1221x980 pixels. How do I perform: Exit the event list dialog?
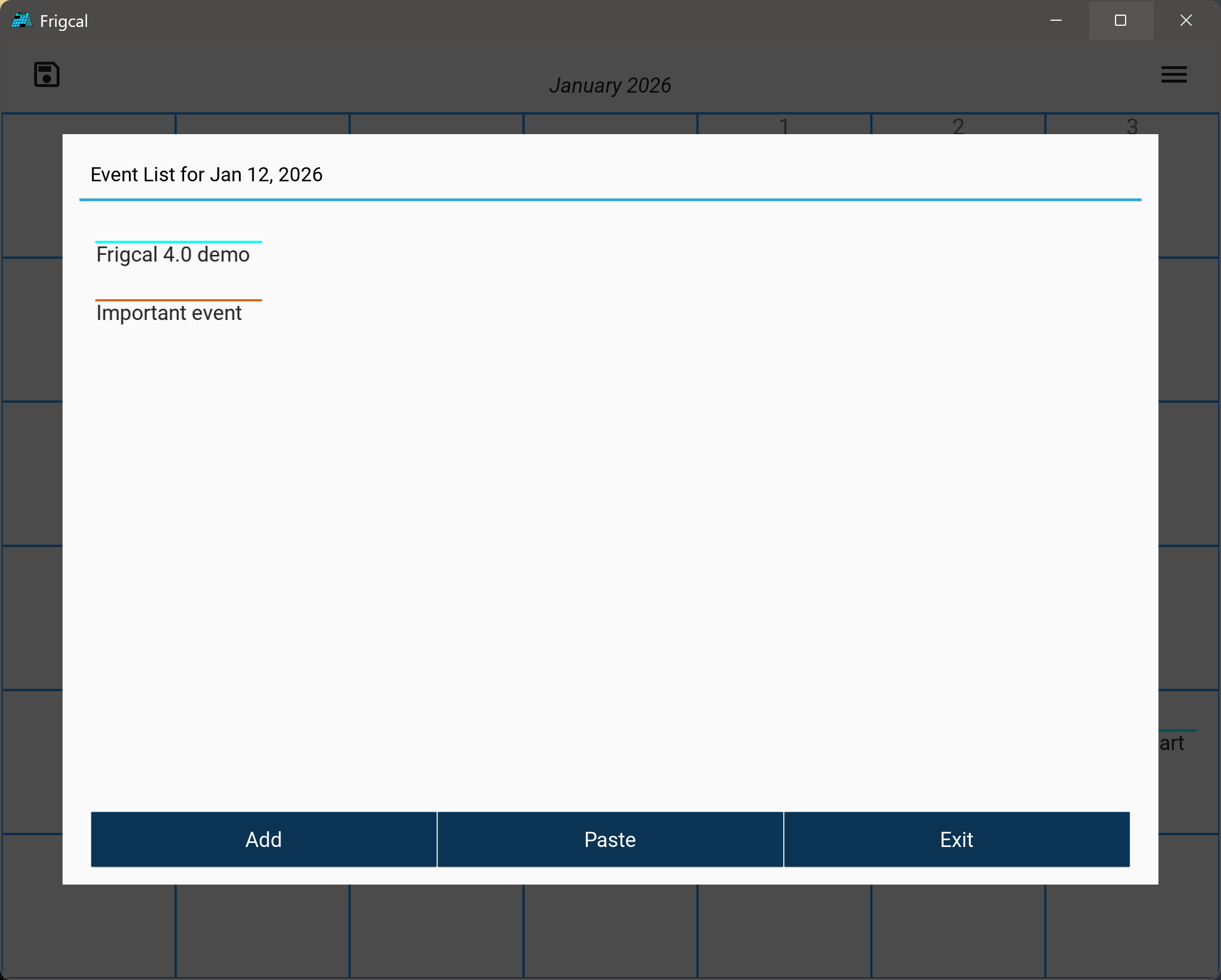pos(957,839)
